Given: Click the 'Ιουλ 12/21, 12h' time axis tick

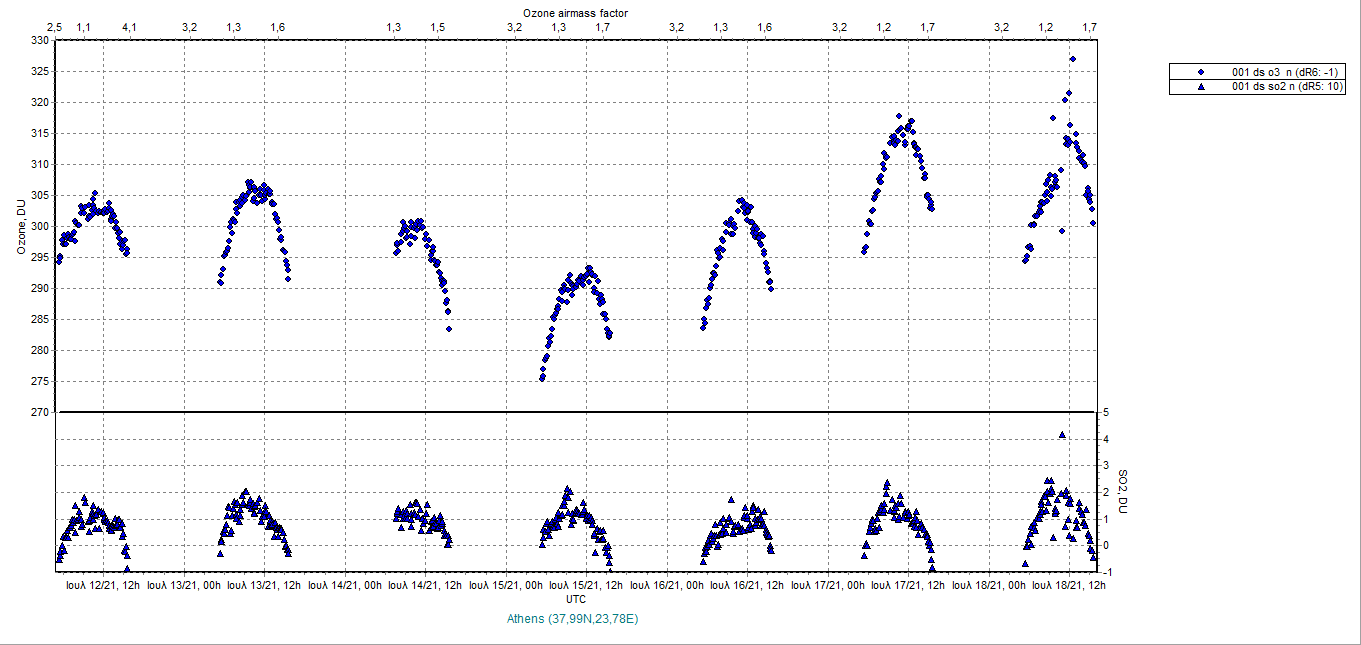Looking at the screenshot, I should [x=103, y=584].
